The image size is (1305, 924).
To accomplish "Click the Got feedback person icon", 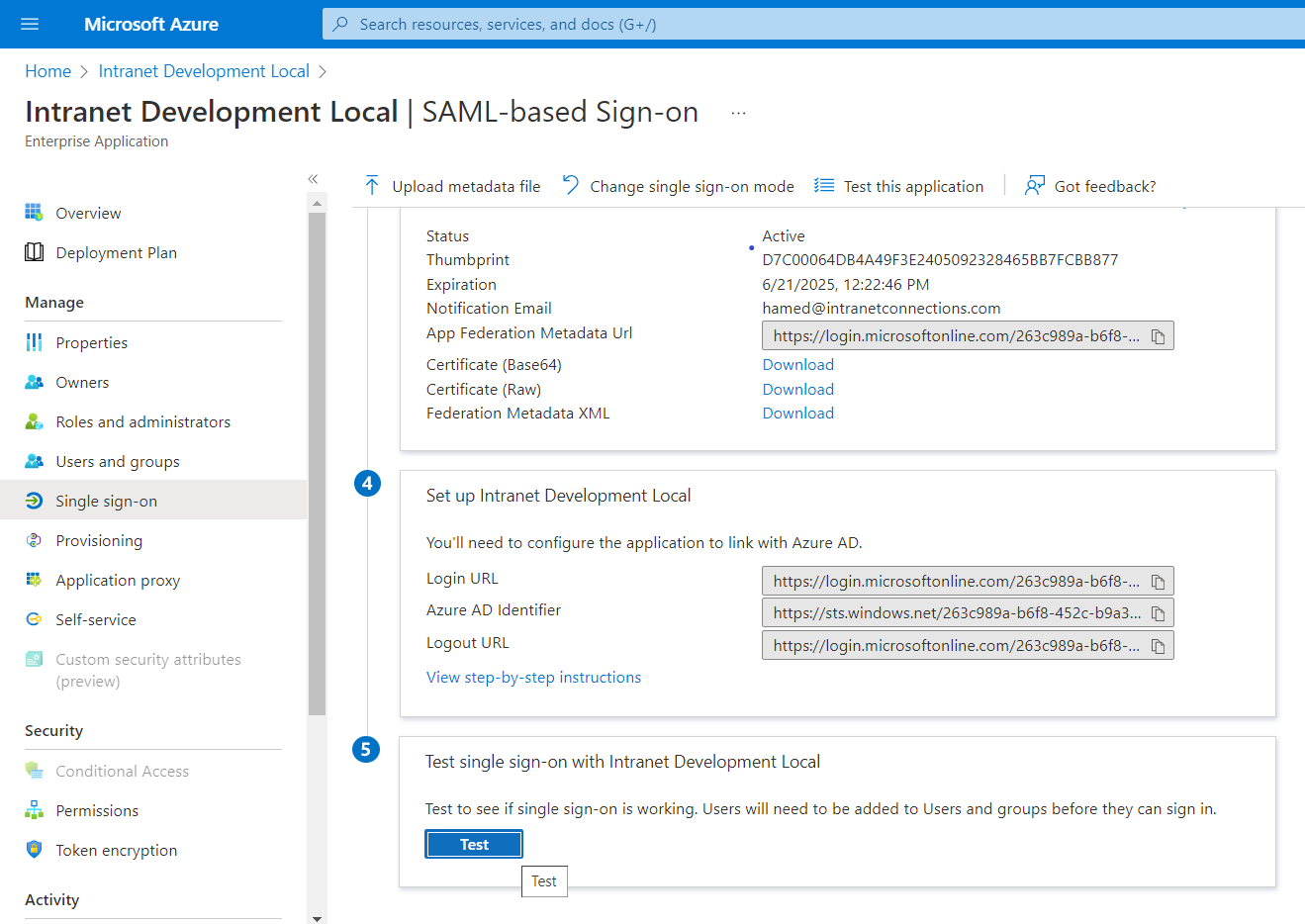I will (x=1035, y=185).
